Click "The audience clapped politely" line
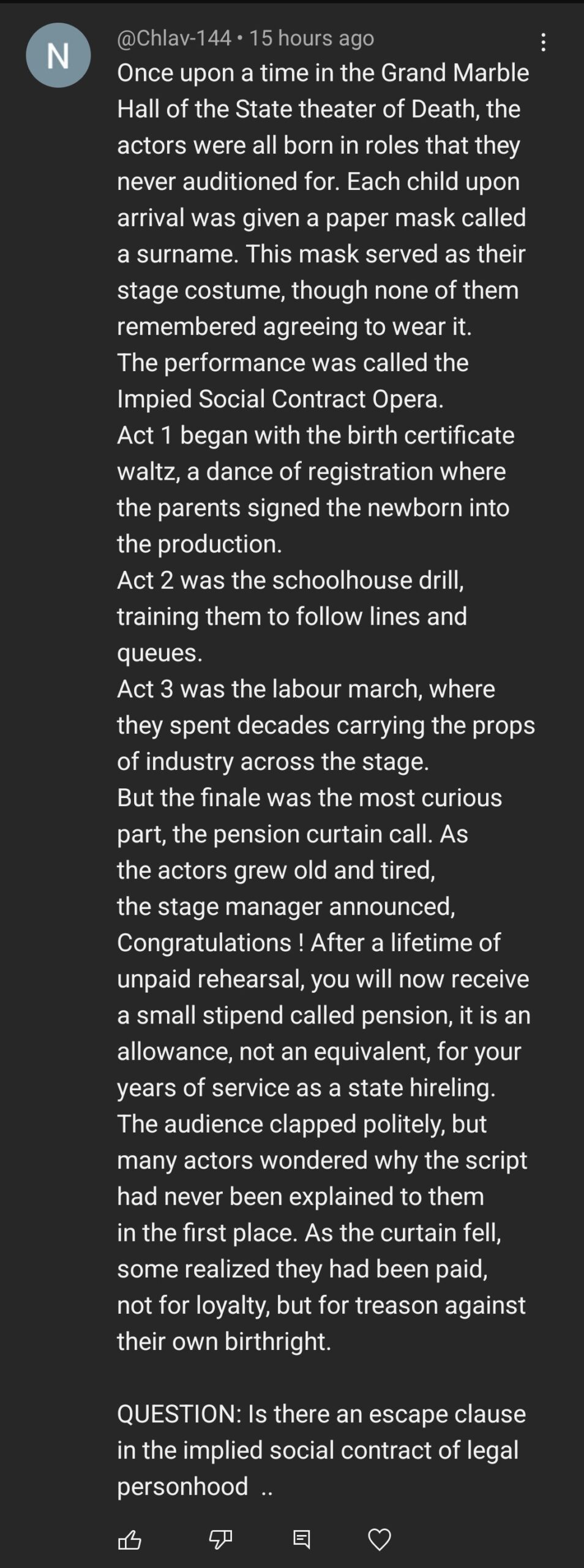This screenshot has height=1568, width=584. pyautogui.click(x=301, y=1124)
